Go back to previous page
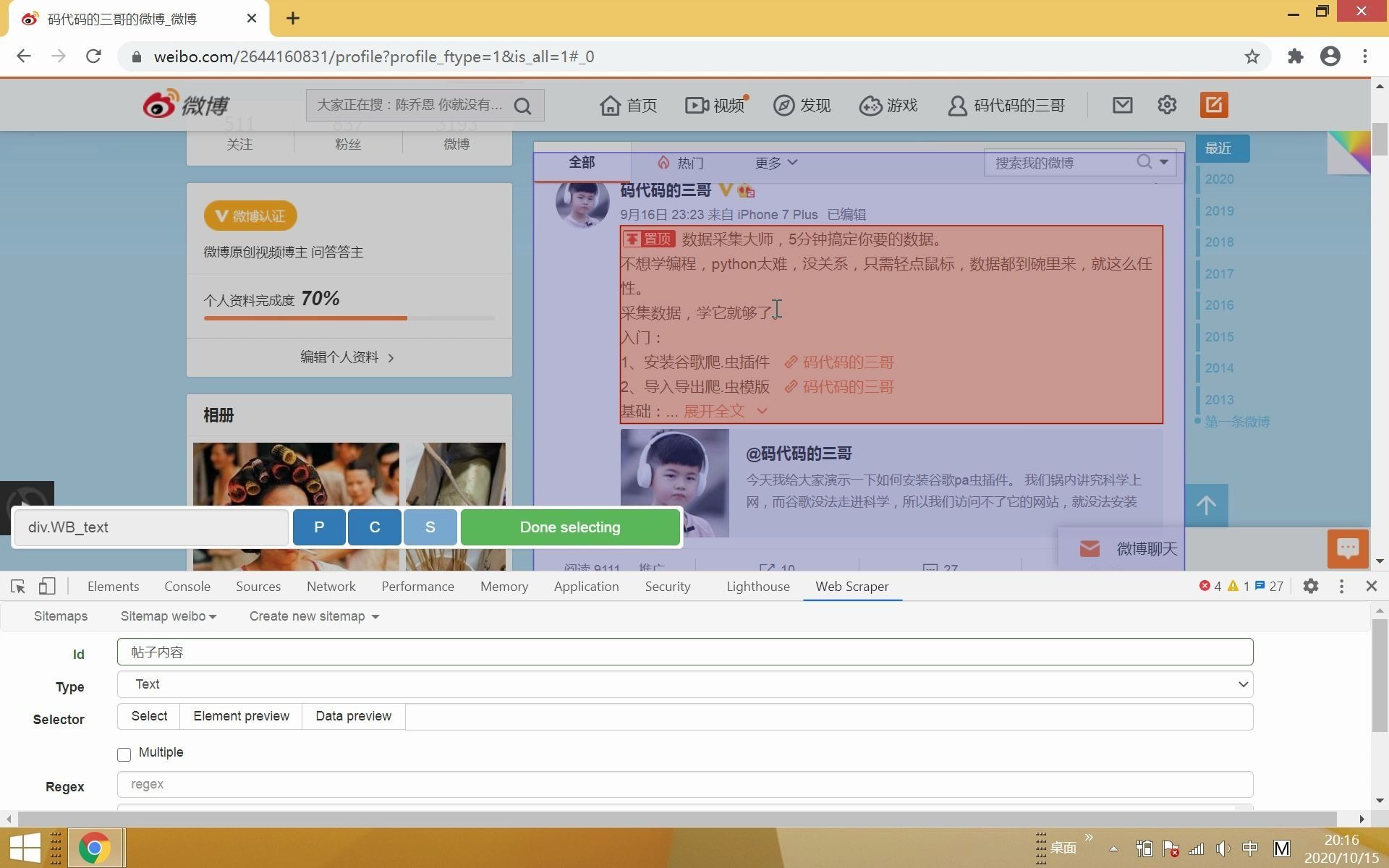This screenshot has height=868, width=1389. (24, 56)
